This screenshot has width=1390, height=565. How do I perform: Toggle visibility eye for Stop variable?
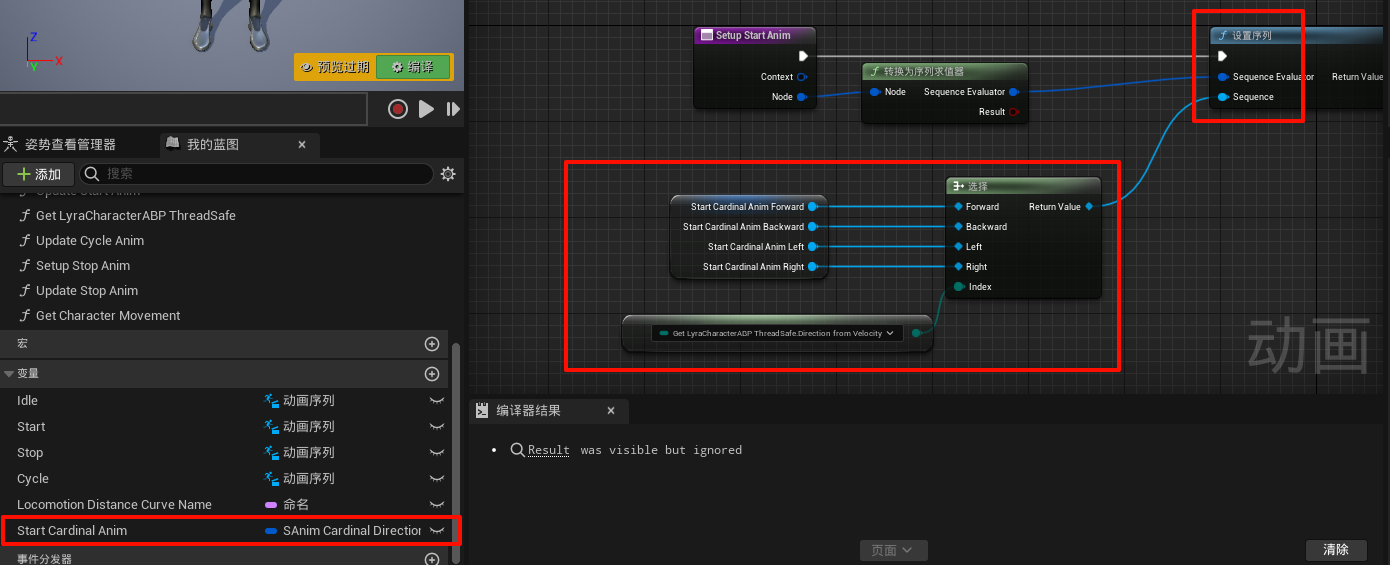click(437, 453)
